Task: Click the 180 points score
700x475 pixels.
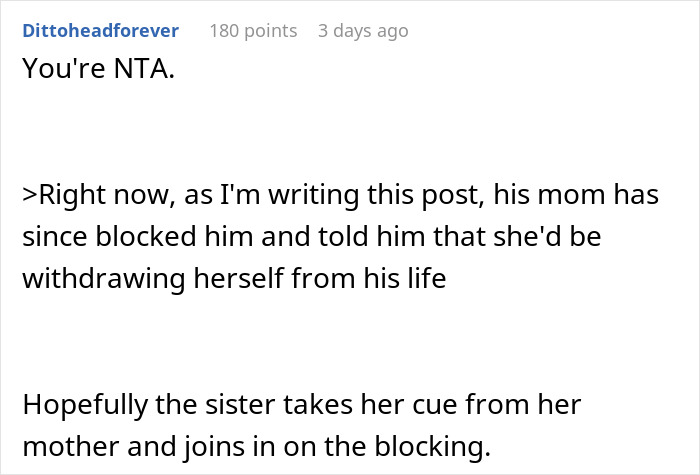Action: point(253,31)
